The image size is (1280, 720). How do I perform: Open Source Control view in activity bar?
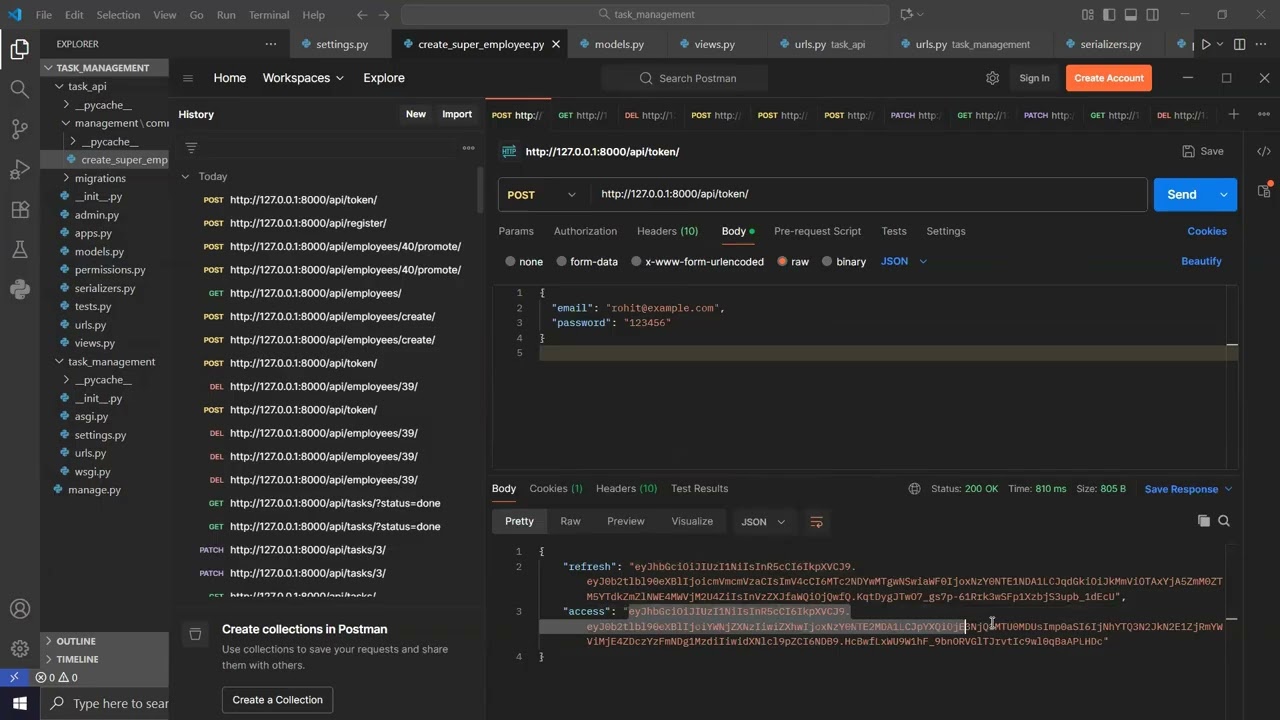click(19, 129)
